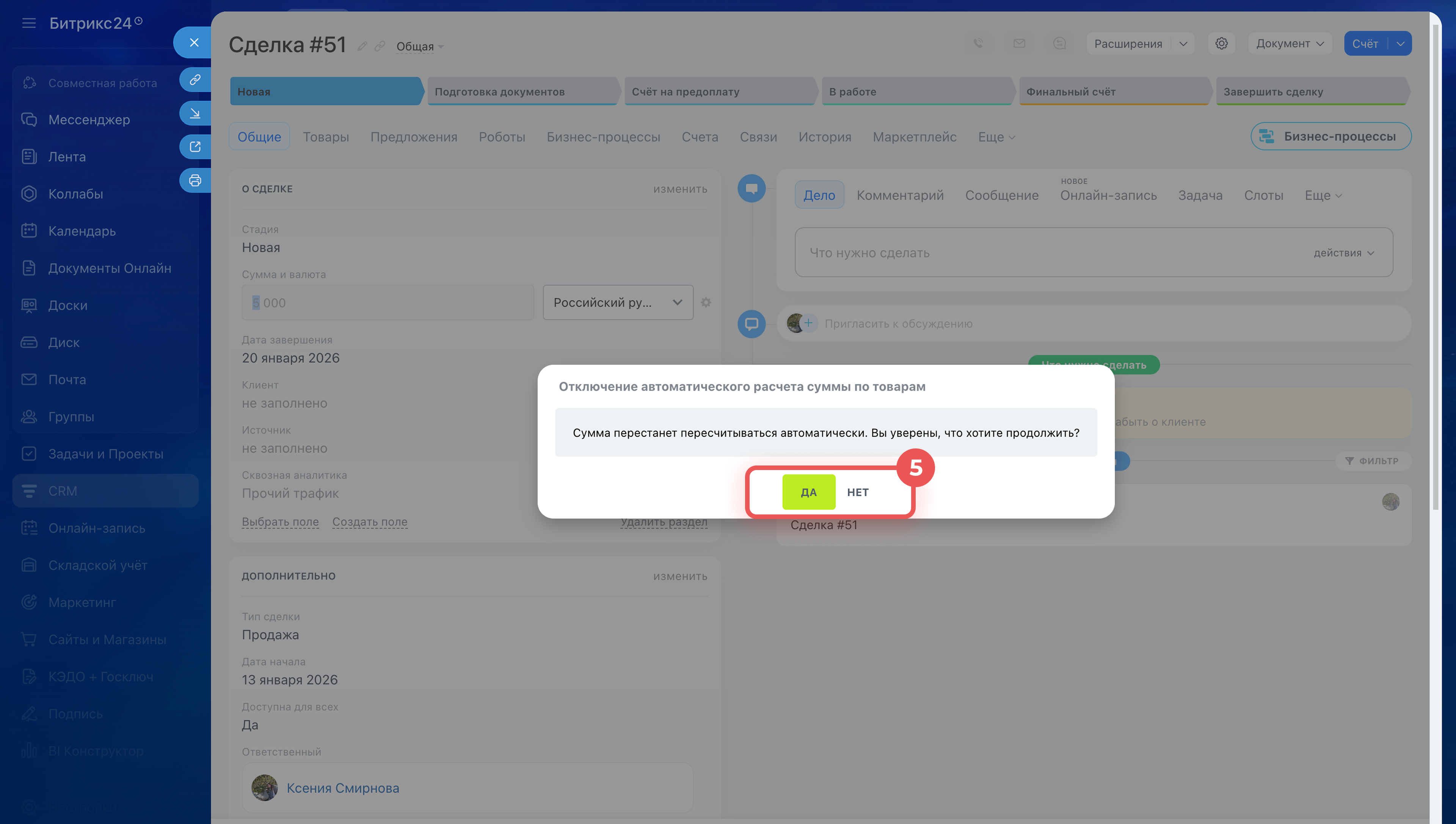Open deal in new window icon
Viewport: 1456px width, 824px height.
(x=195, y=146)
